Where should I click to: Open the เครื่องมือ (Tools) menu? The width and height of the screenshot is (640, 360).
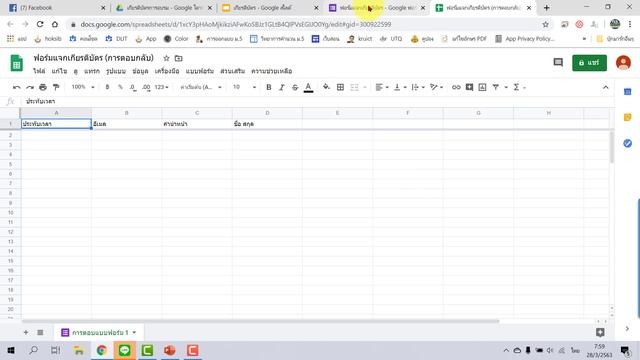pos(167,71)
